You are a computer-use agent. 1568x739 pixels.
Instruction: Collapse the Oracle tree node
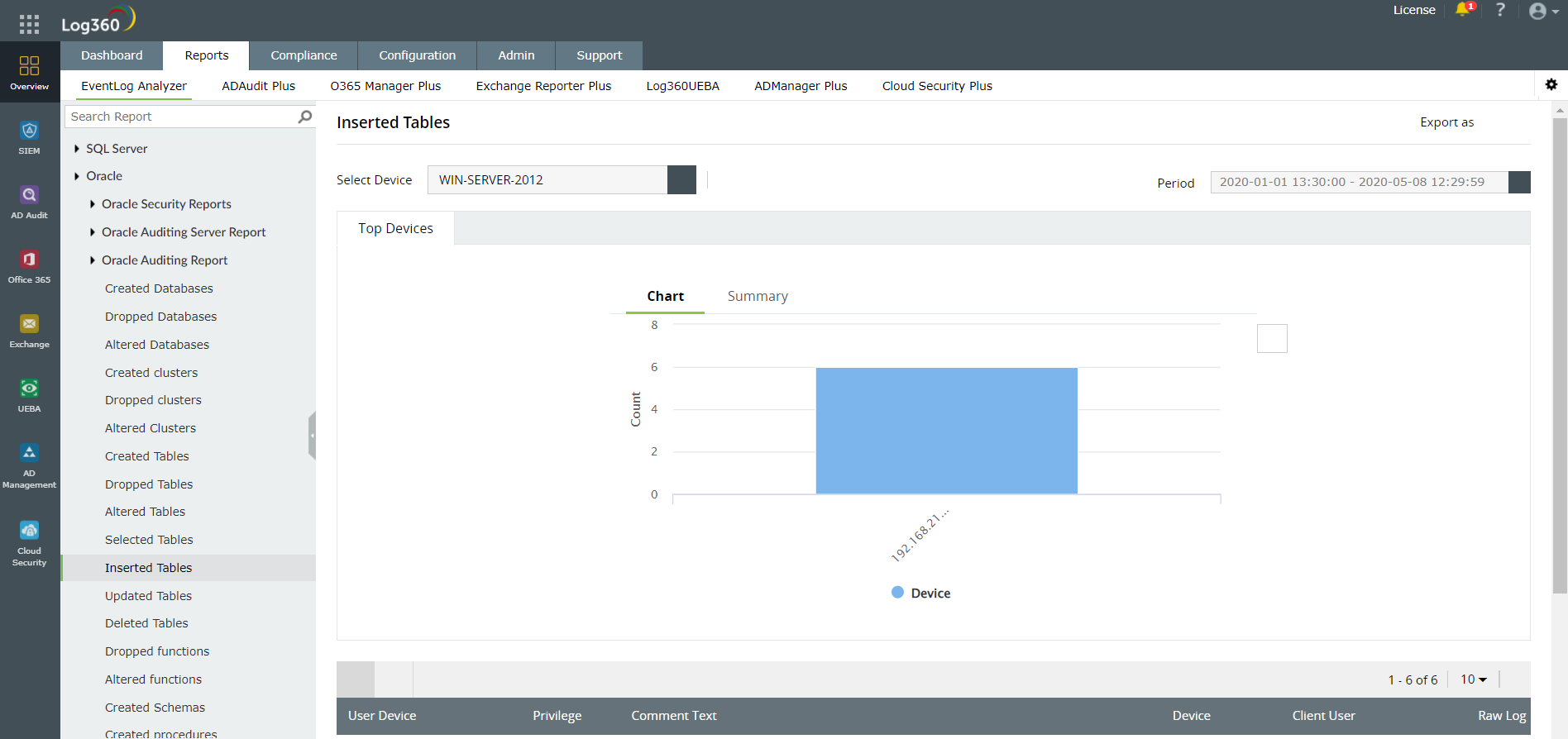77,176
